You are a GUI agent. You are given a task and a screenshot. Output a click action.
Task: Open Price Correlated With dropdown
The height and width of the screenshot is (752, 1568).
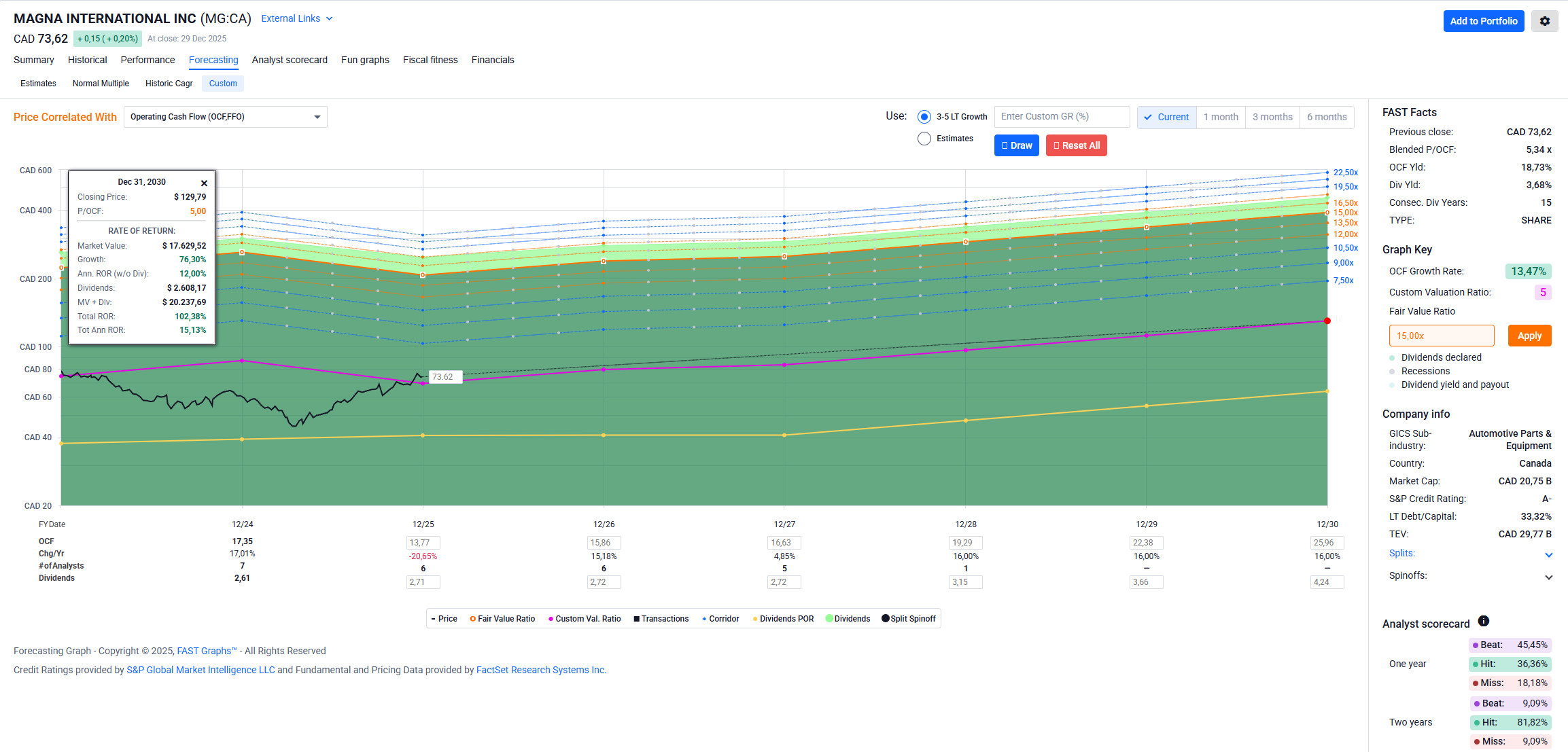(225, 117)
